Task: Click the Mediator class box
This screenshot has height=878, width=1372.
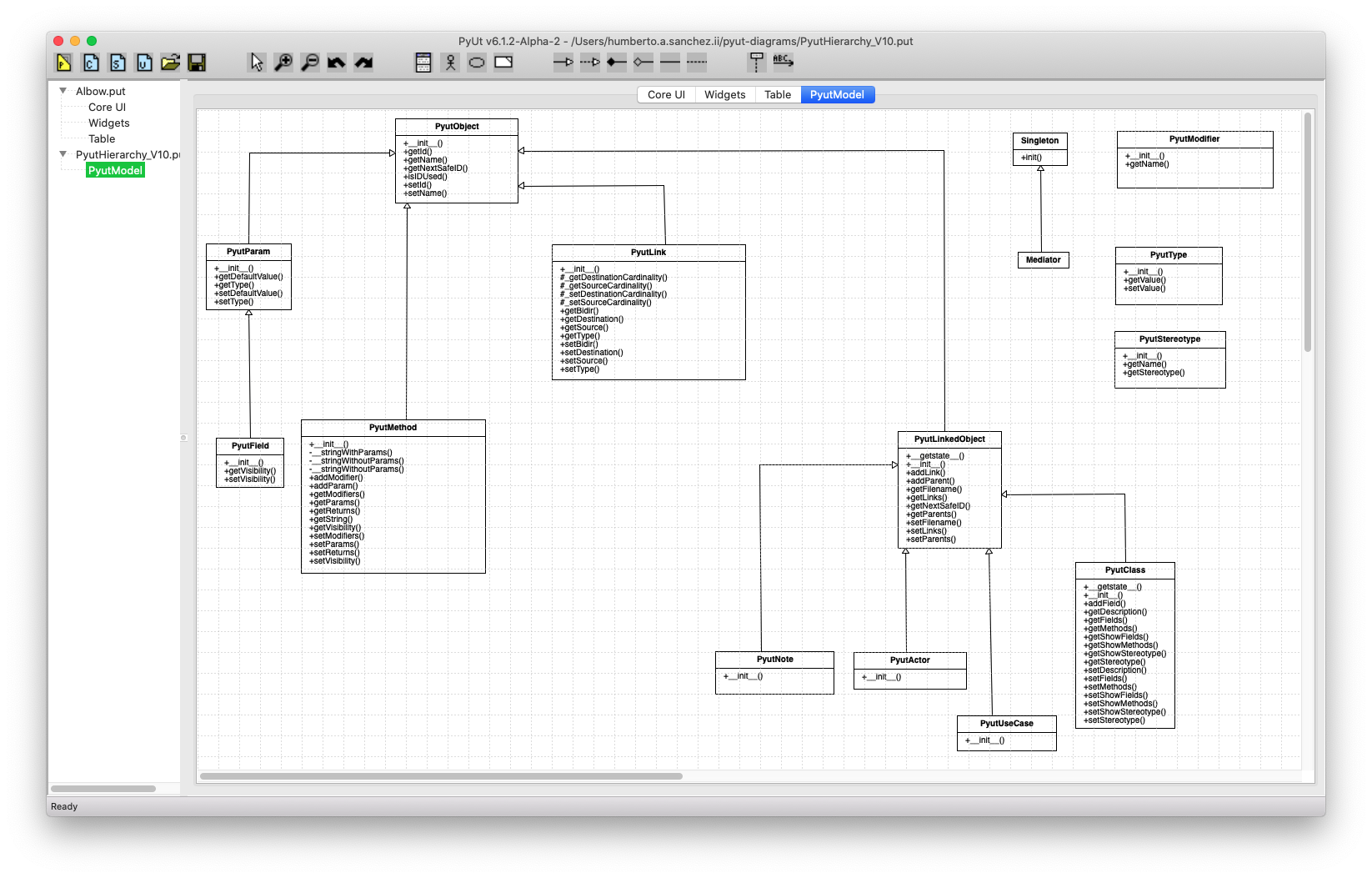Action: (1044, 260)
